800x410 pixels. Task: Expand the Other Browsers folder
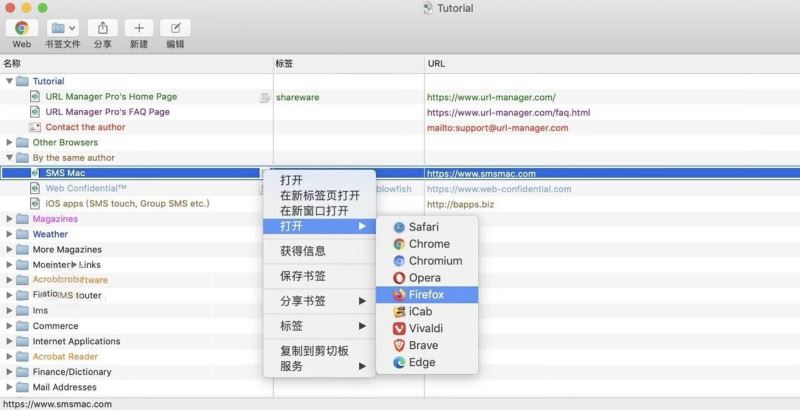point(9,142)
